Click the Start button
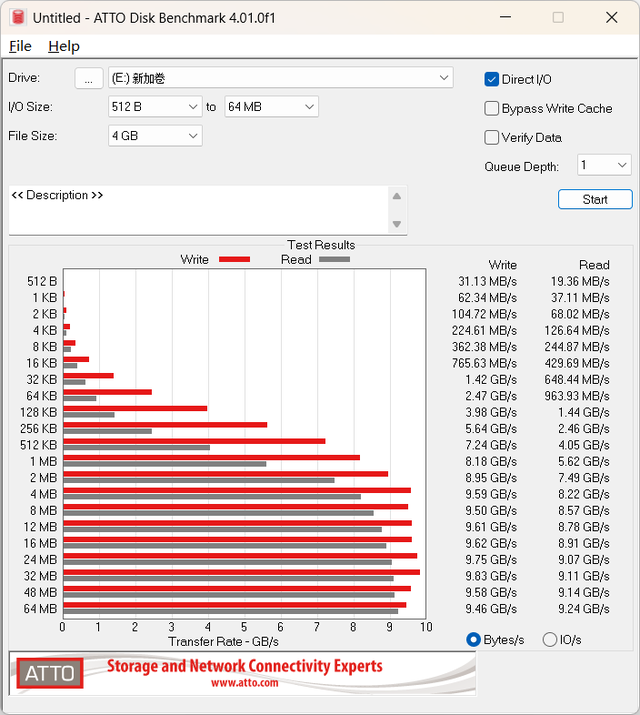Screen dimensions: 640x715 [595, 199]
